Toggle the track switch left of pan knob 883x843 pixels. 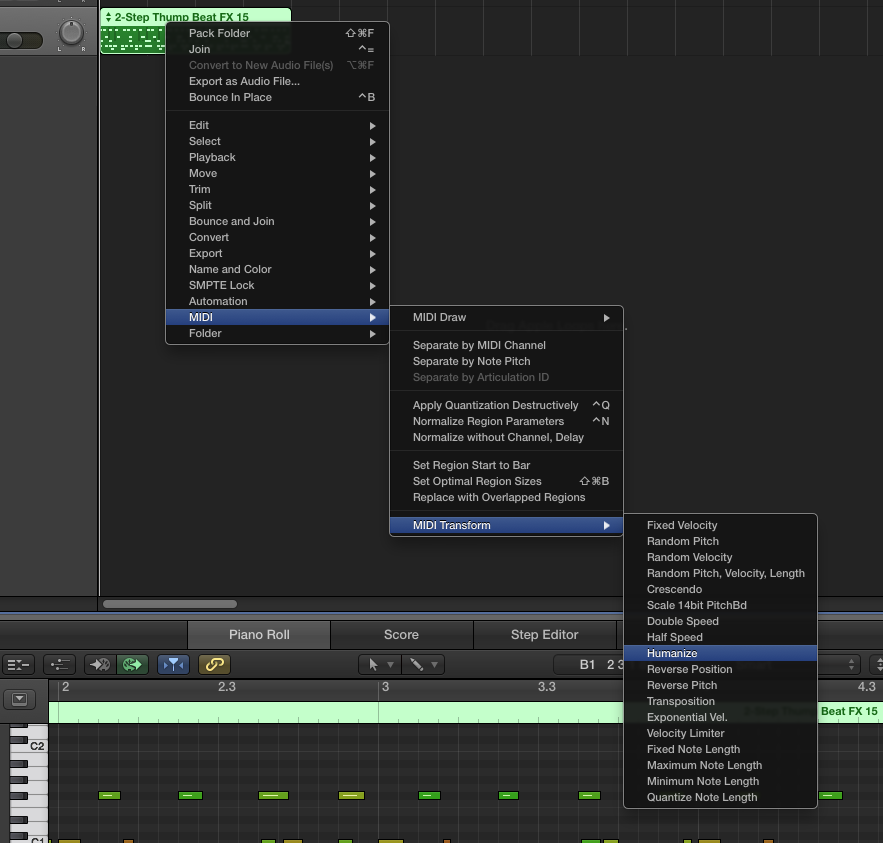pos(21,41)
